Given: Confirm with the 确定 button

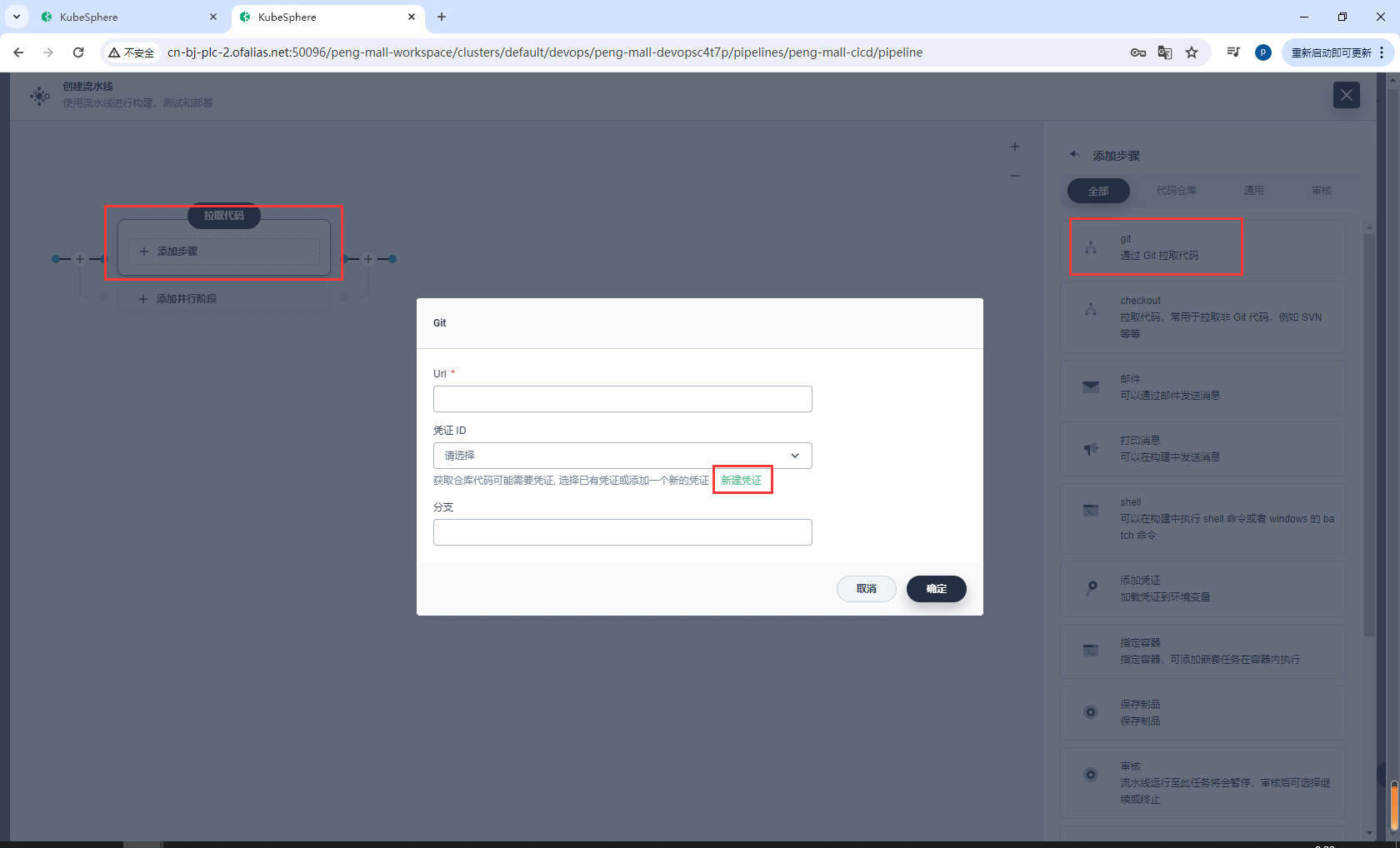Looking at the screenshot, I should tap(937, 589).
